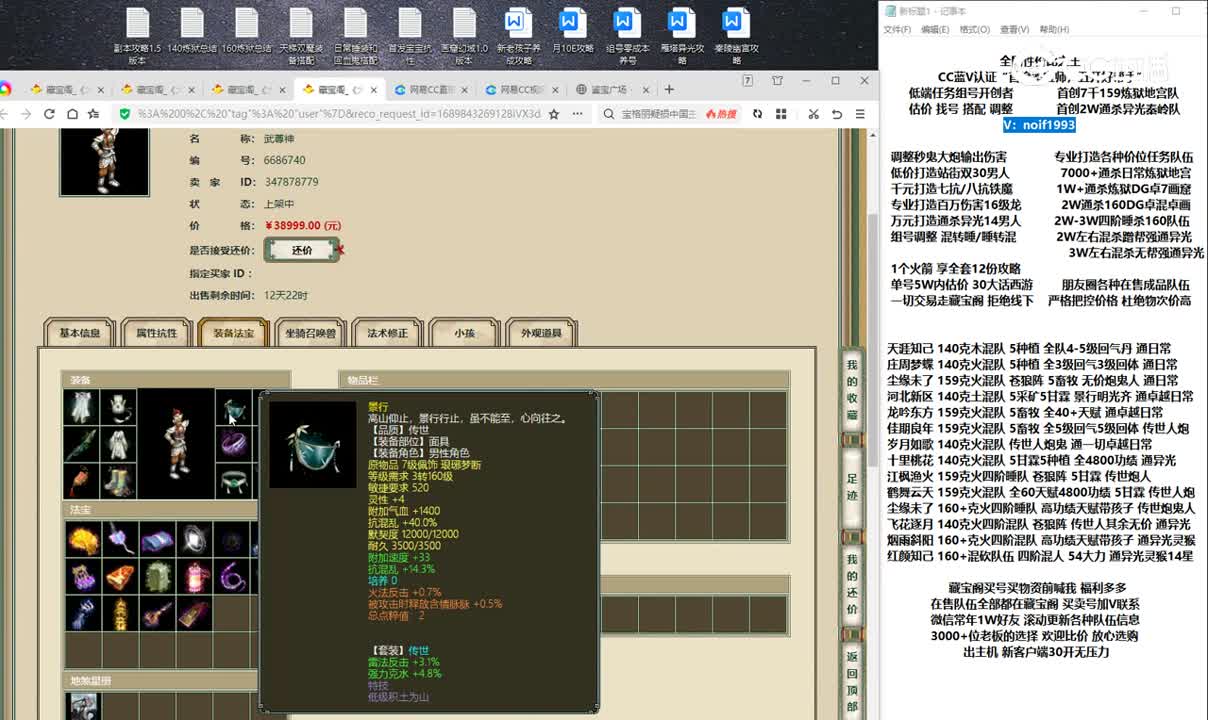Open the Notepad 文件(F) menu
The width and height of the screenshot is (1208, 720).
click(x=897, y=30)
